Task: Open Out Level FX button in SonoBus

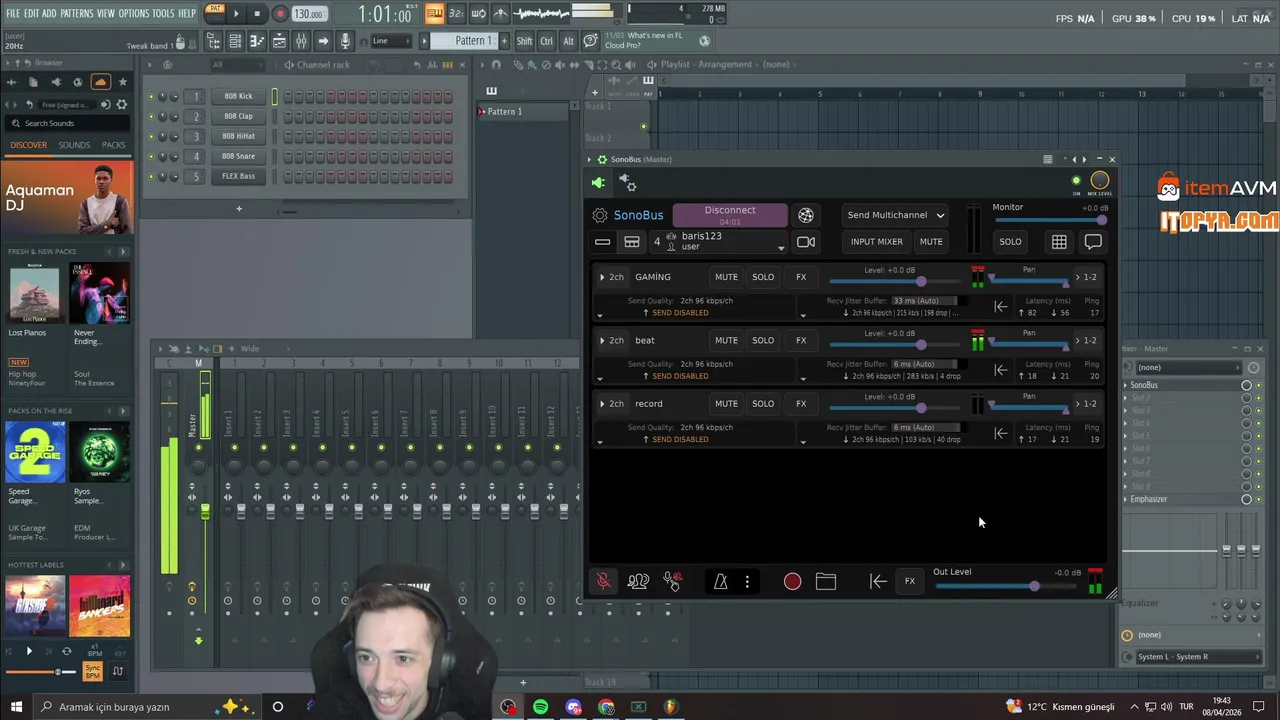Action: click(909, 581)
